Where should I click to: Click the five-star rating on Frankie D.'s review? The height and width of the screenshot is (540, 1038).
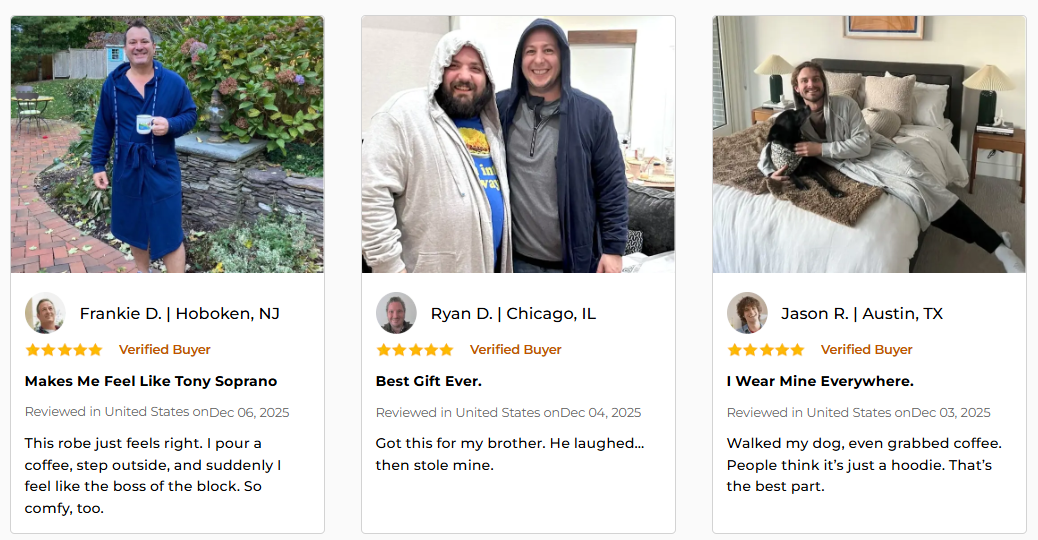tap(64, 350)
